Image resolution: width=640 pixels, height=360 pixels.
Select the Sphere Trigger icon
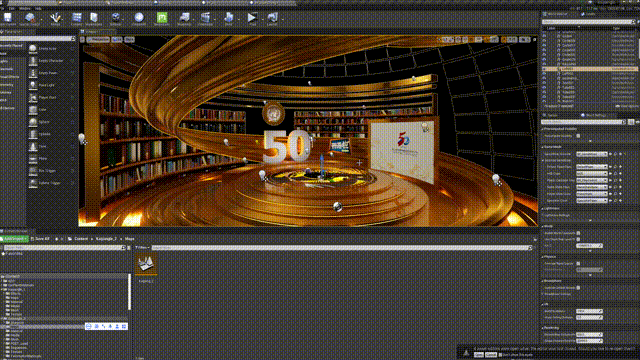[33, 183]
